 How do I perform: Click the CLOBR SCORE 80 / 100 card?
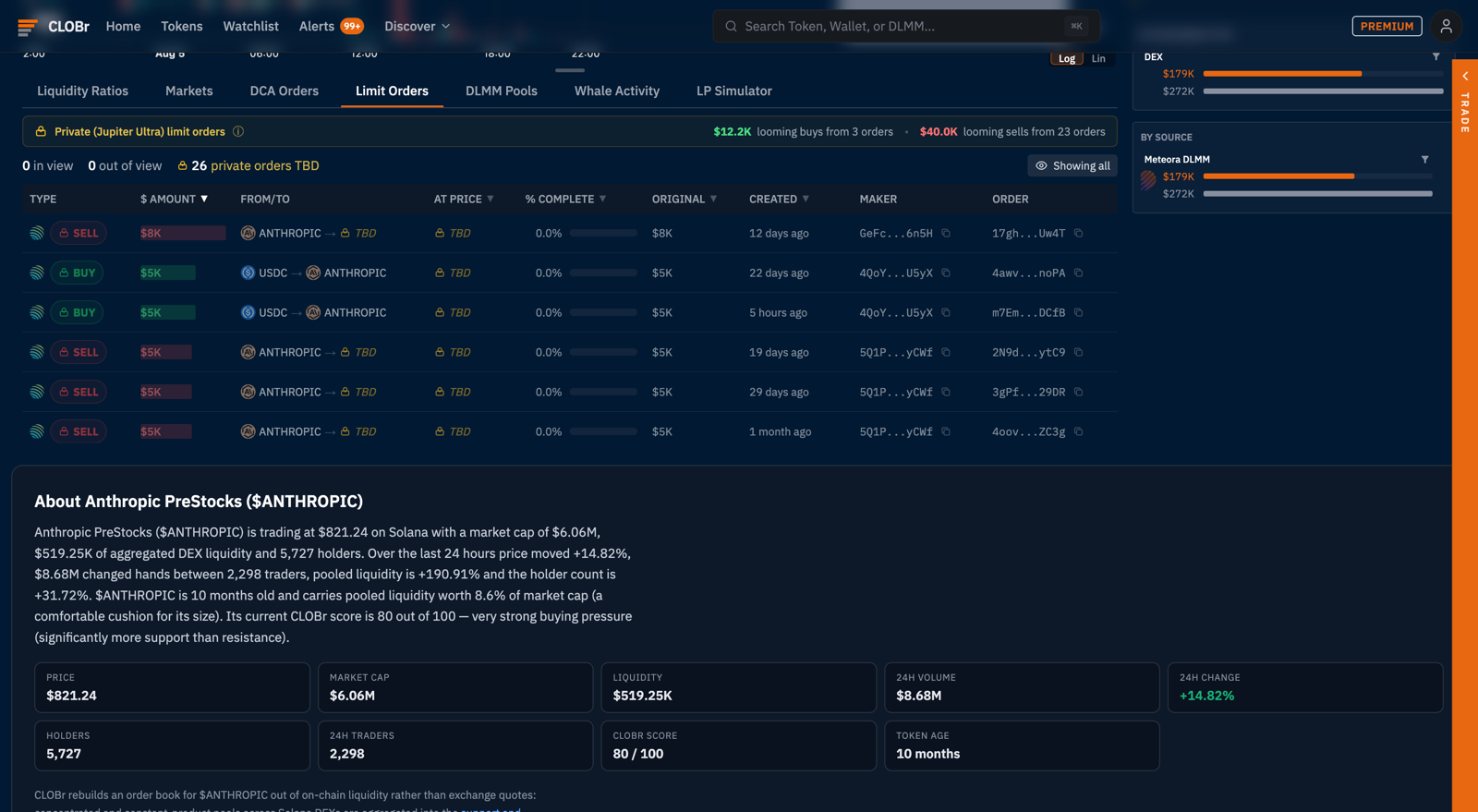(738, 745)
